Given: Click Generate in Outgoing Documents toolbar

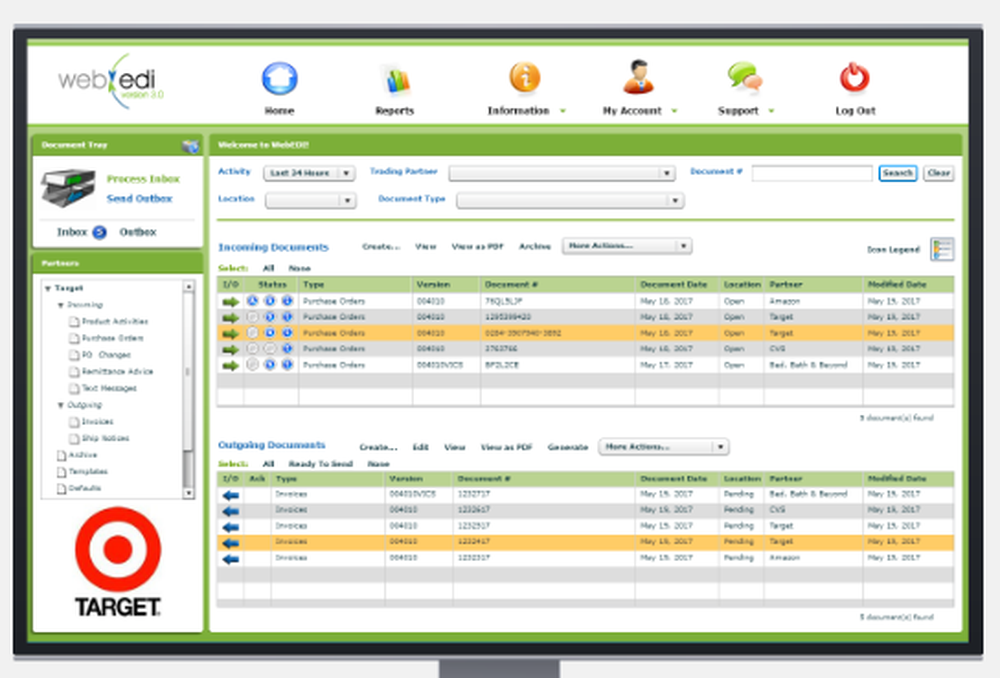Looking at the screenshot, I should (568, 448).
